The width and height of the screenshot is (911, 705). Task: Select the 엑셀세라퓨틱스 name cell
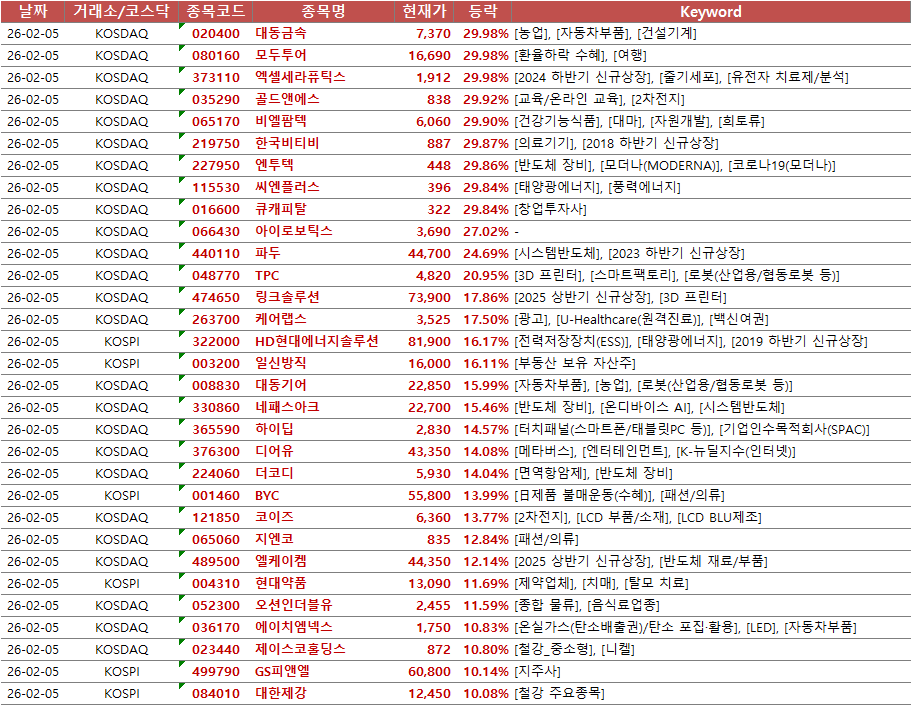point(300,77)
